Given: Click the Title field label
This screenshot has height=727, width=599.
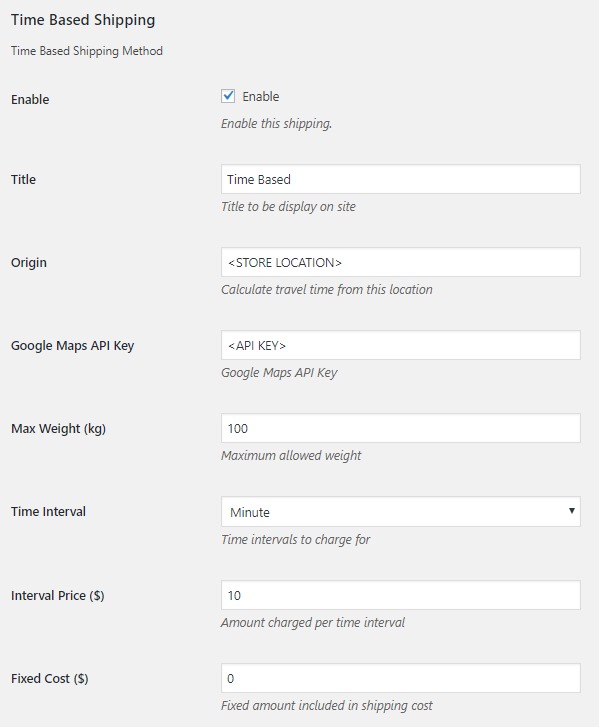Looking at the screenshot, I should pos(23,179).
